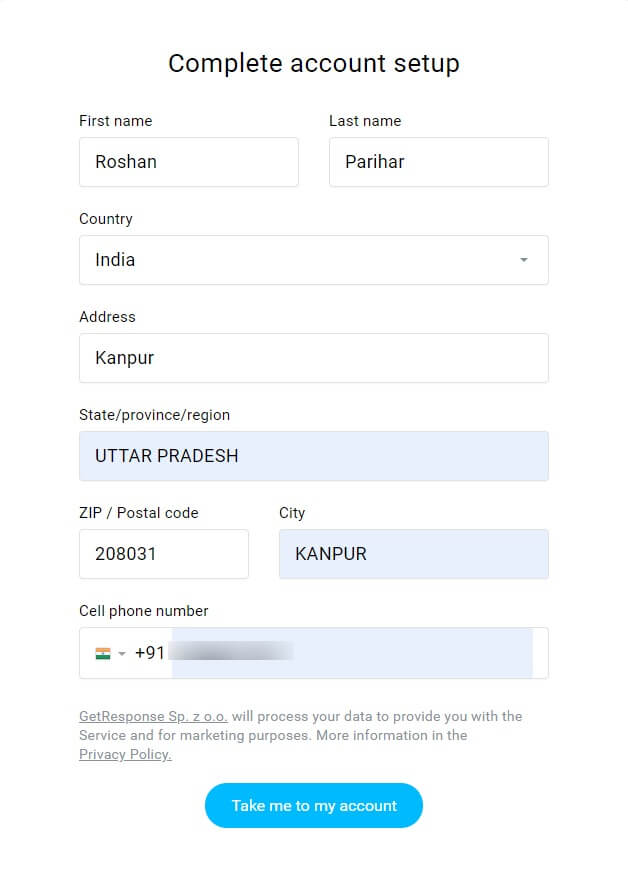The image size is (628, 874).
Task: Expand the Country dropdown arrow
Action: point(524,260)
